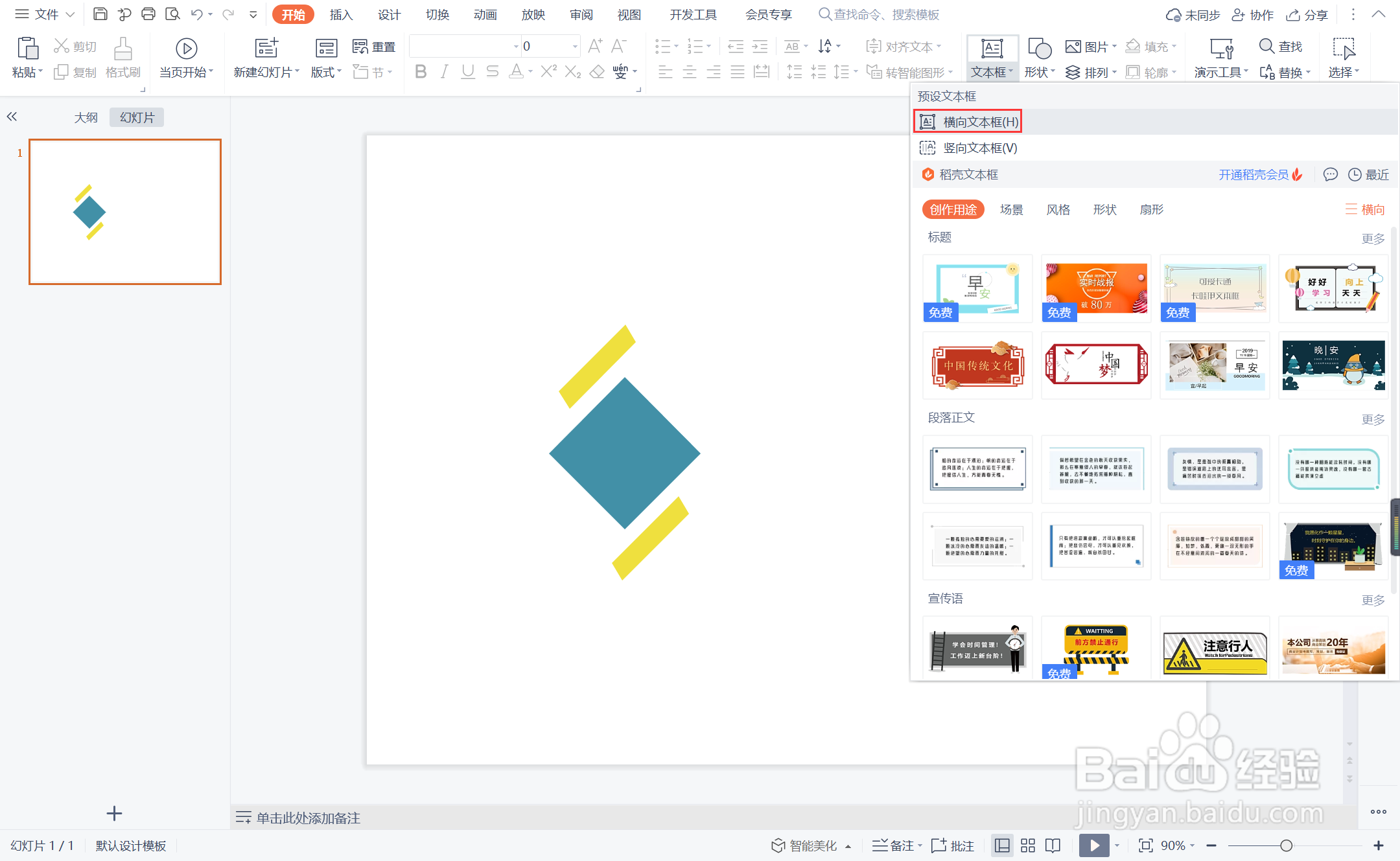Start slideshow from current page (当页开始)

click(x=186, y=49)
